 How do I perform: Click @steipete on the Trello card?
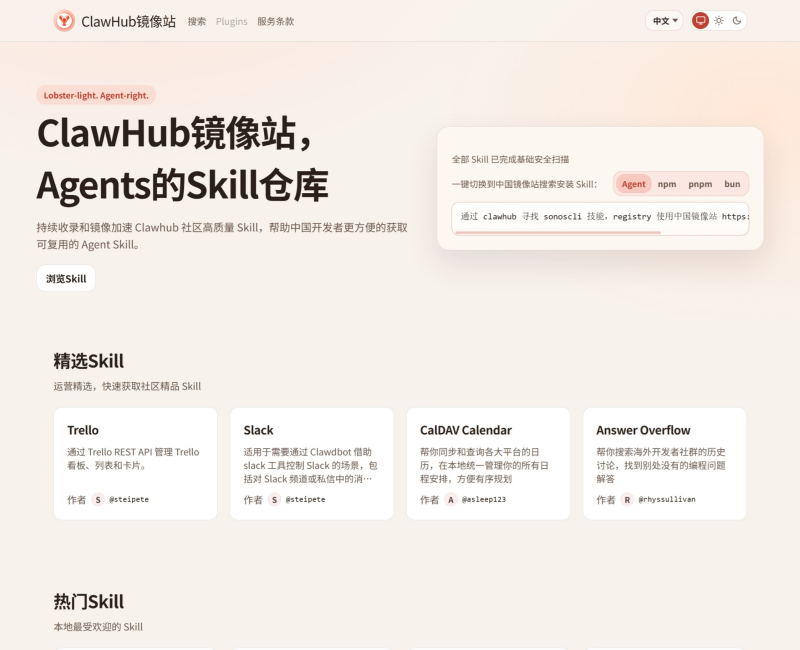pos(129,499)
